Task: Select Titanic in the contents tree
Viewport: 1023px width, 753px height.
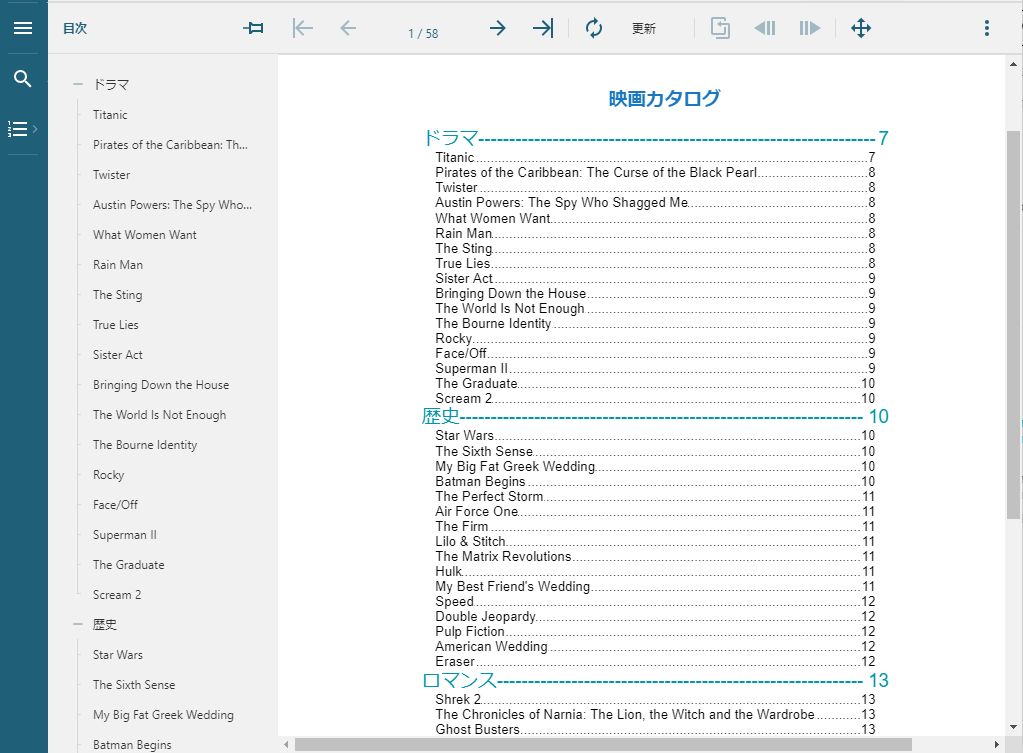Action: (110, 115)
